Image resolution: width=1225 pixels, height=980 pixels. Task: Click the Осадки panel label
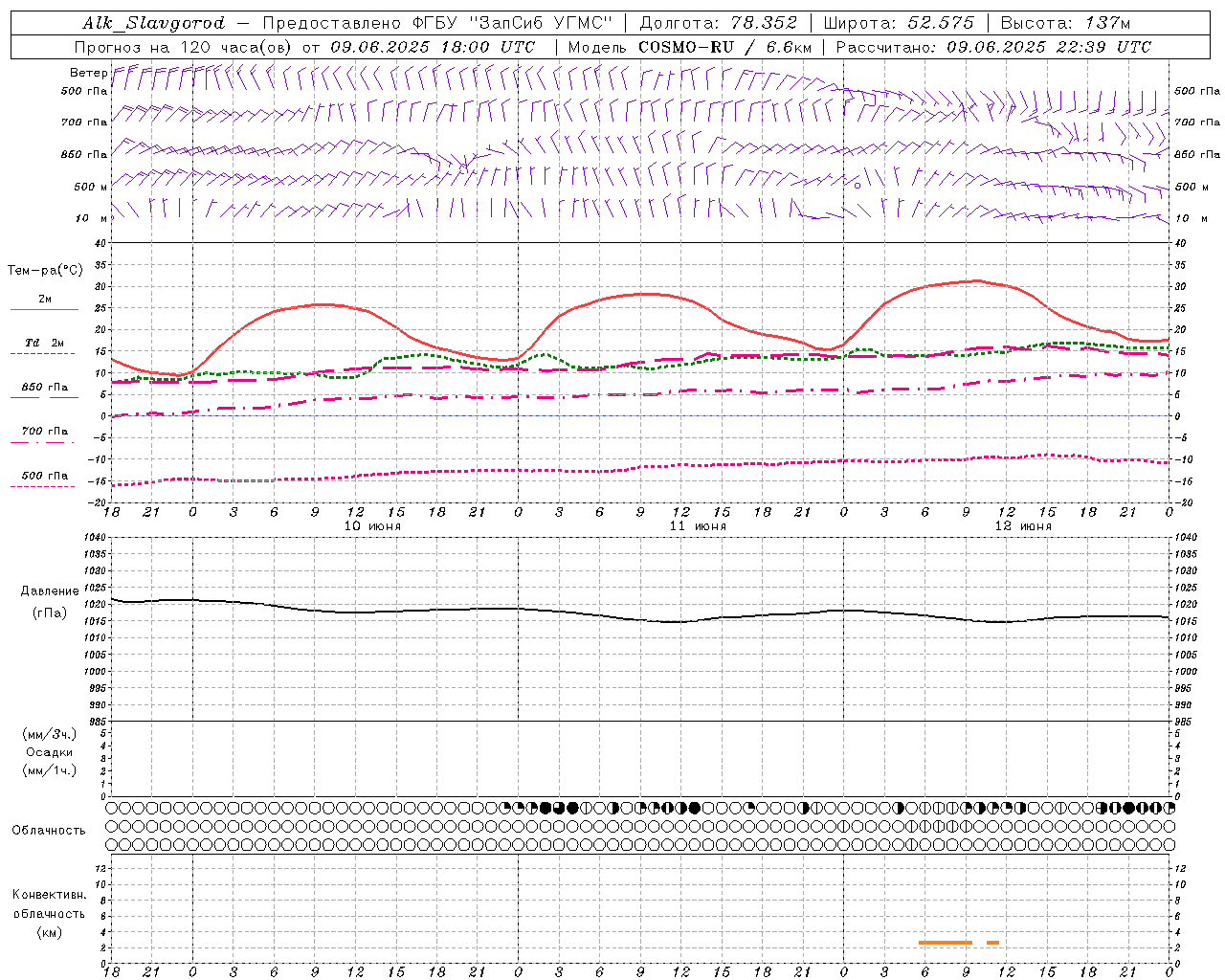click(50, 752)
